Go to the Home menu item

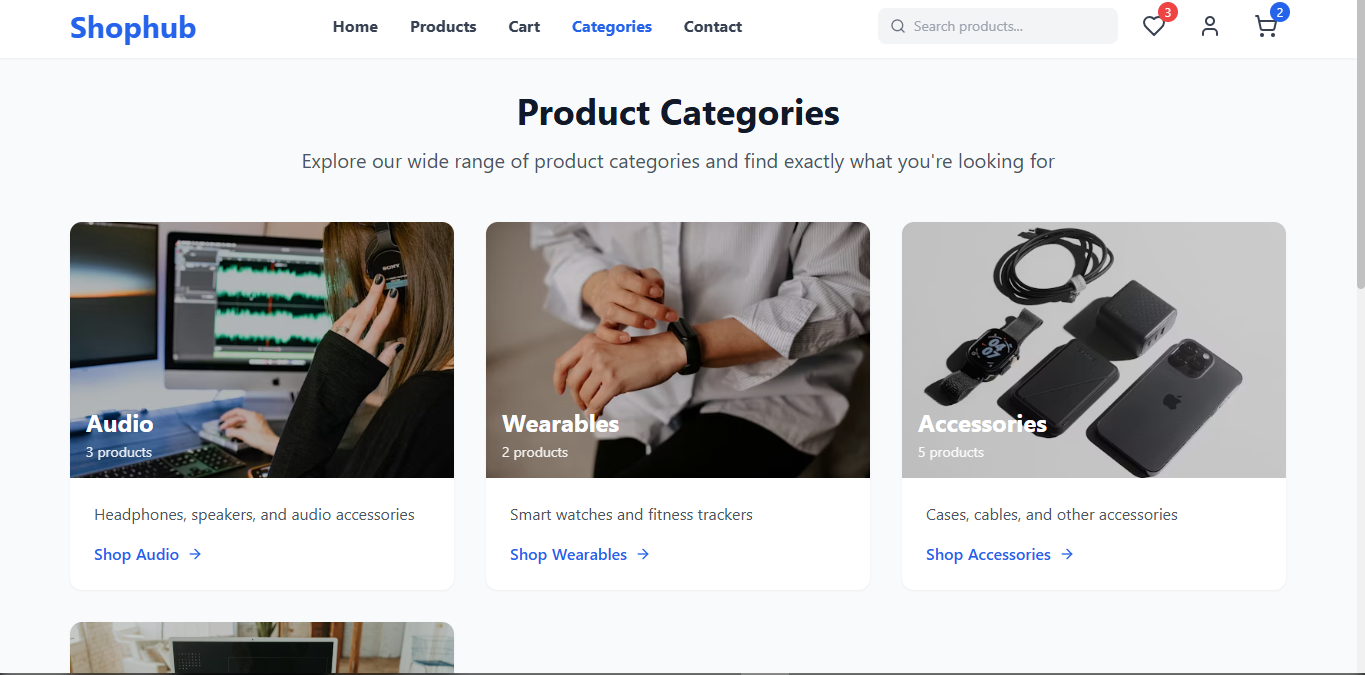point(355,27)
